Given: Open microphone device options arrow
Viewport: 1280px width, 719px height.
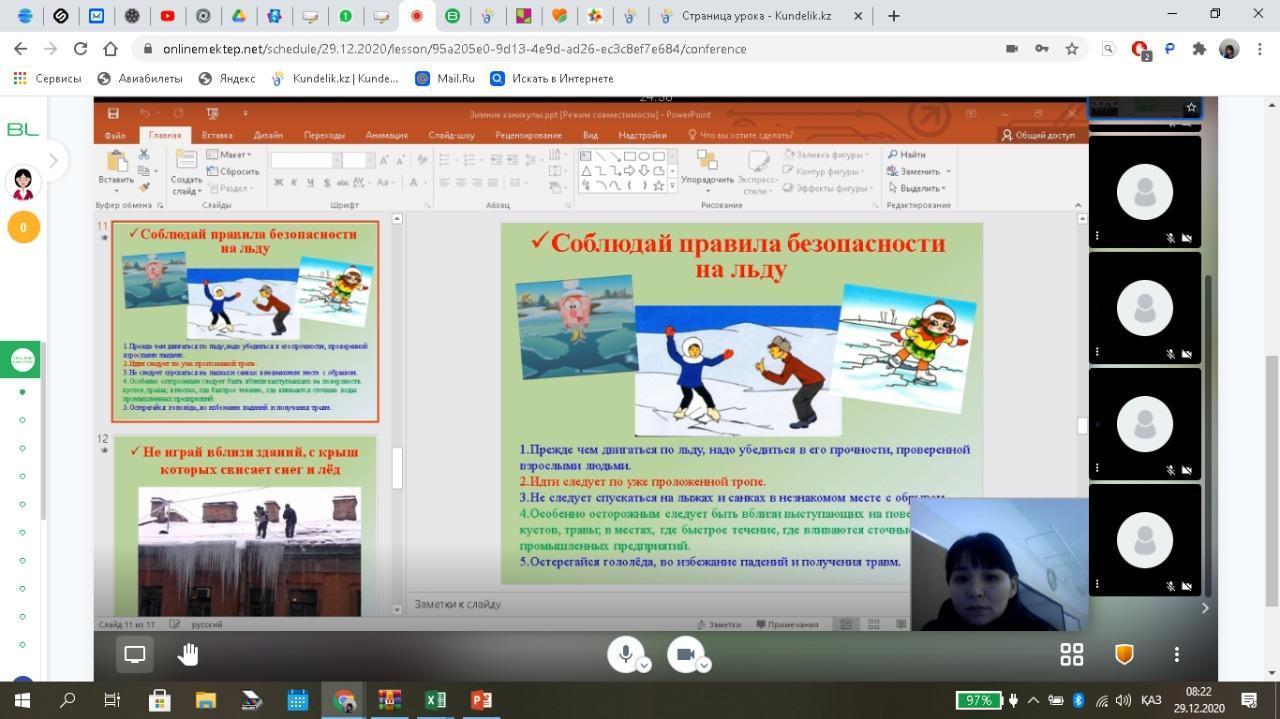Looking at the screenshot, I should point(645,665).
